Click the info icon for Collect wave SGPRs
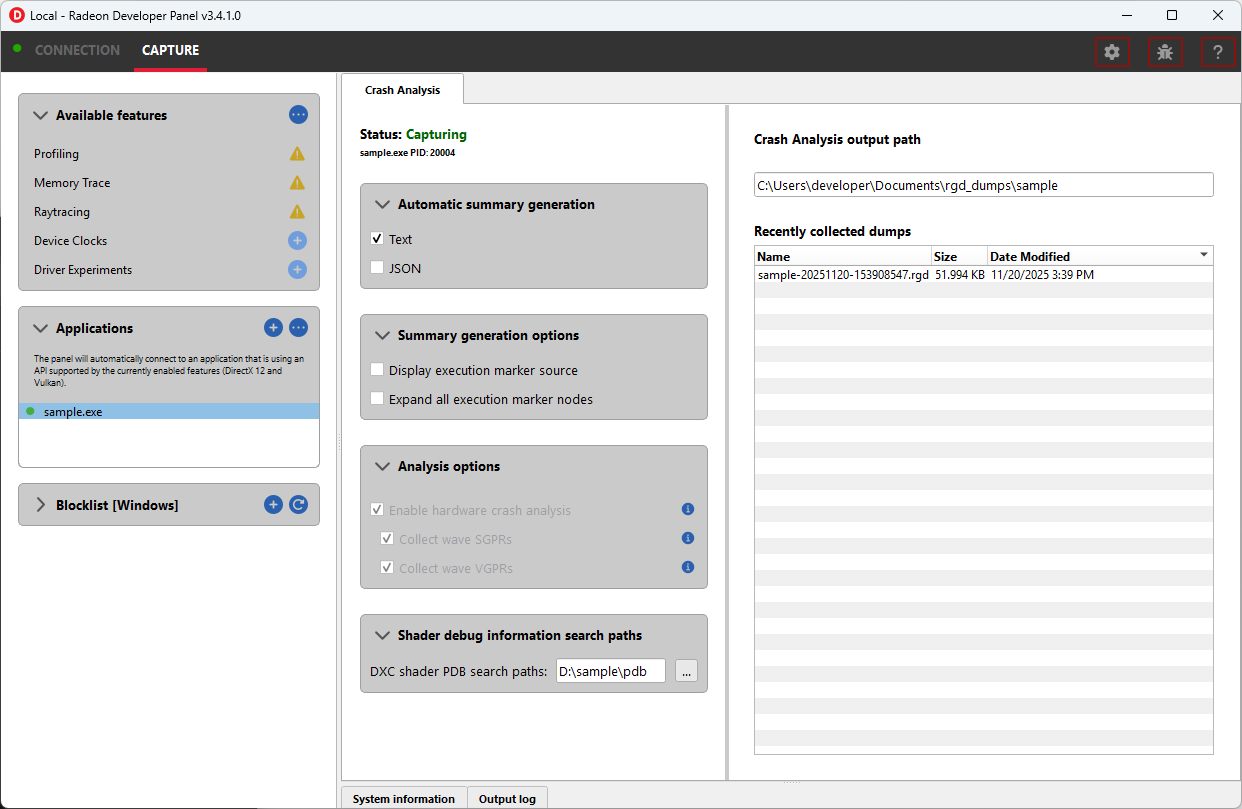 (x=688, y=539)
